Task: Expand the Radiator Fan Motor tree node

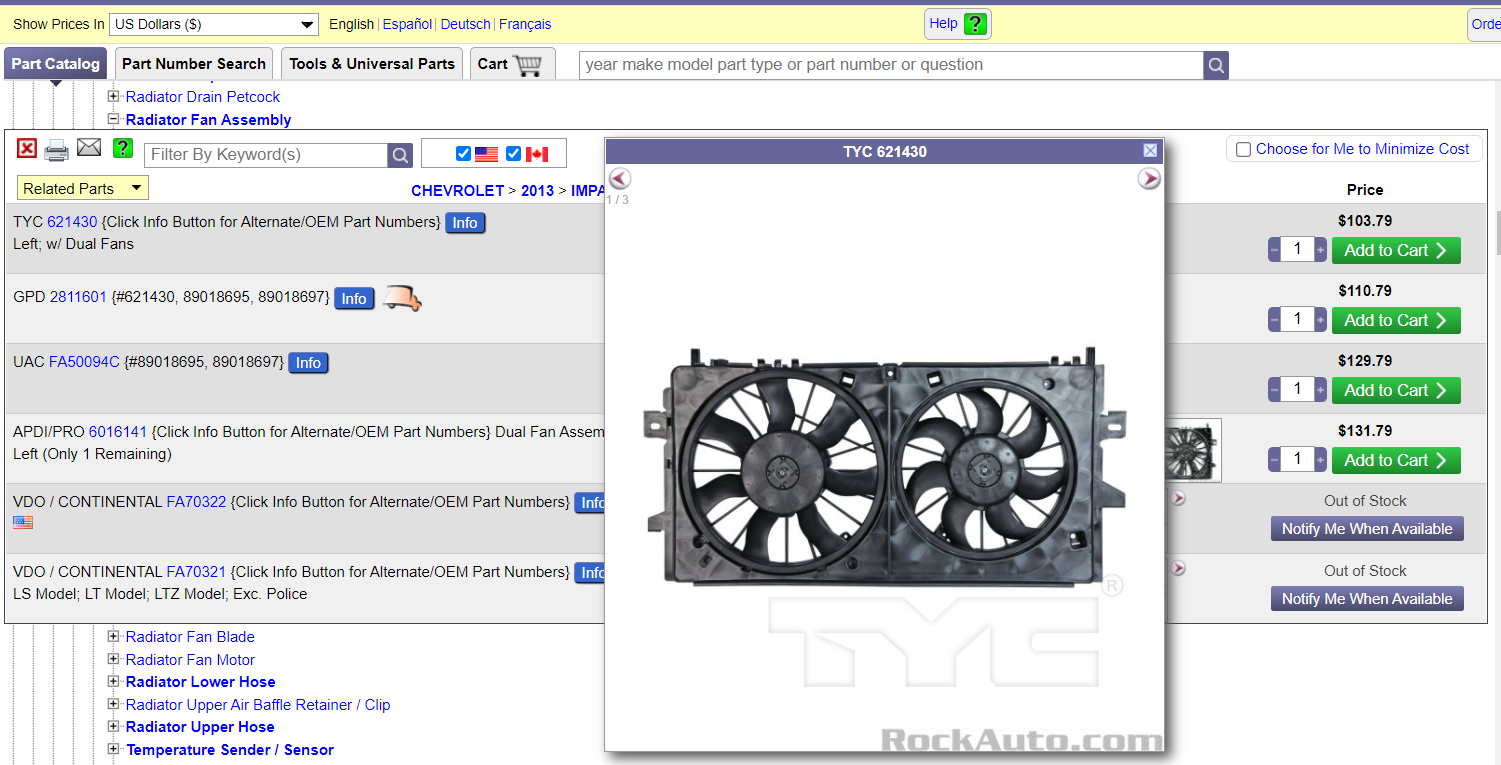Action: (x=114, y=660)
